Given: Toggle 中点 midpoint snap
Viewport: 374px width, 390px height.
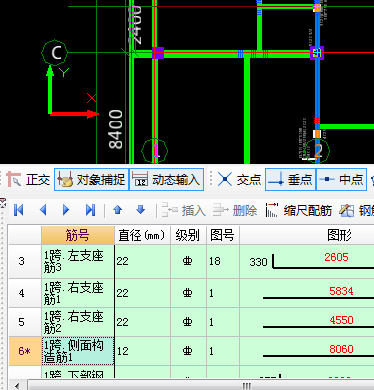Looking at the screenshot, I should pyautogui.click(x=341, y=180).
